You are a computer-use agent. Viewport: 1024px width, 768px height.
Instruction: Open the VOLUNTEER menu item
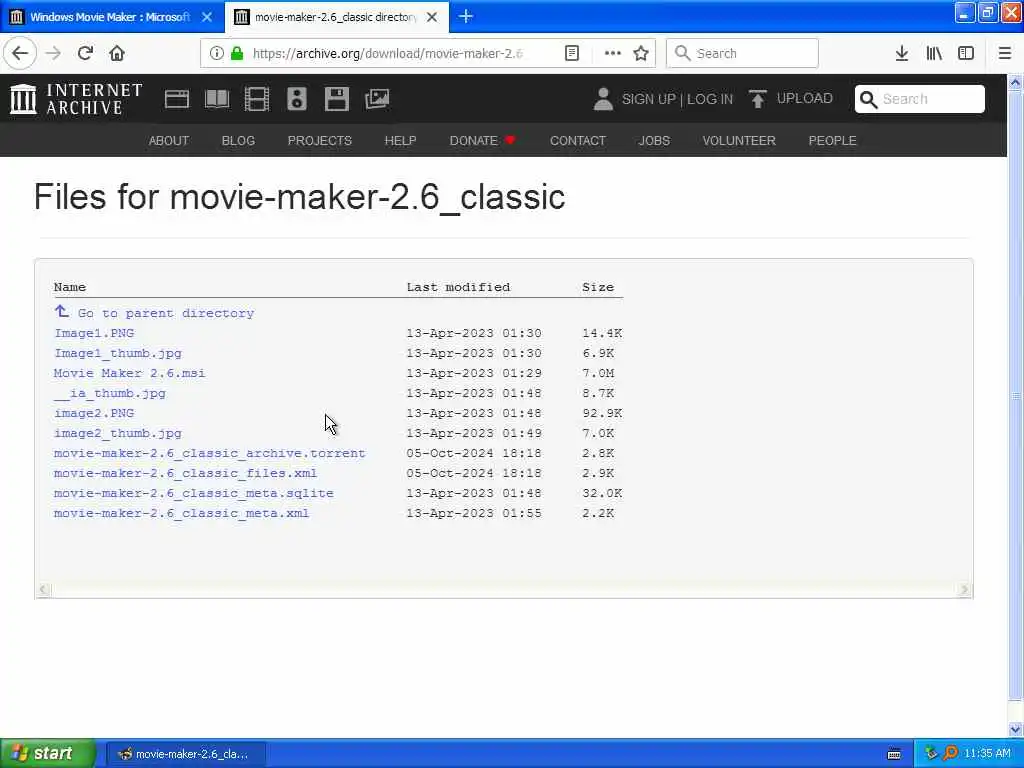click(739, 140)
